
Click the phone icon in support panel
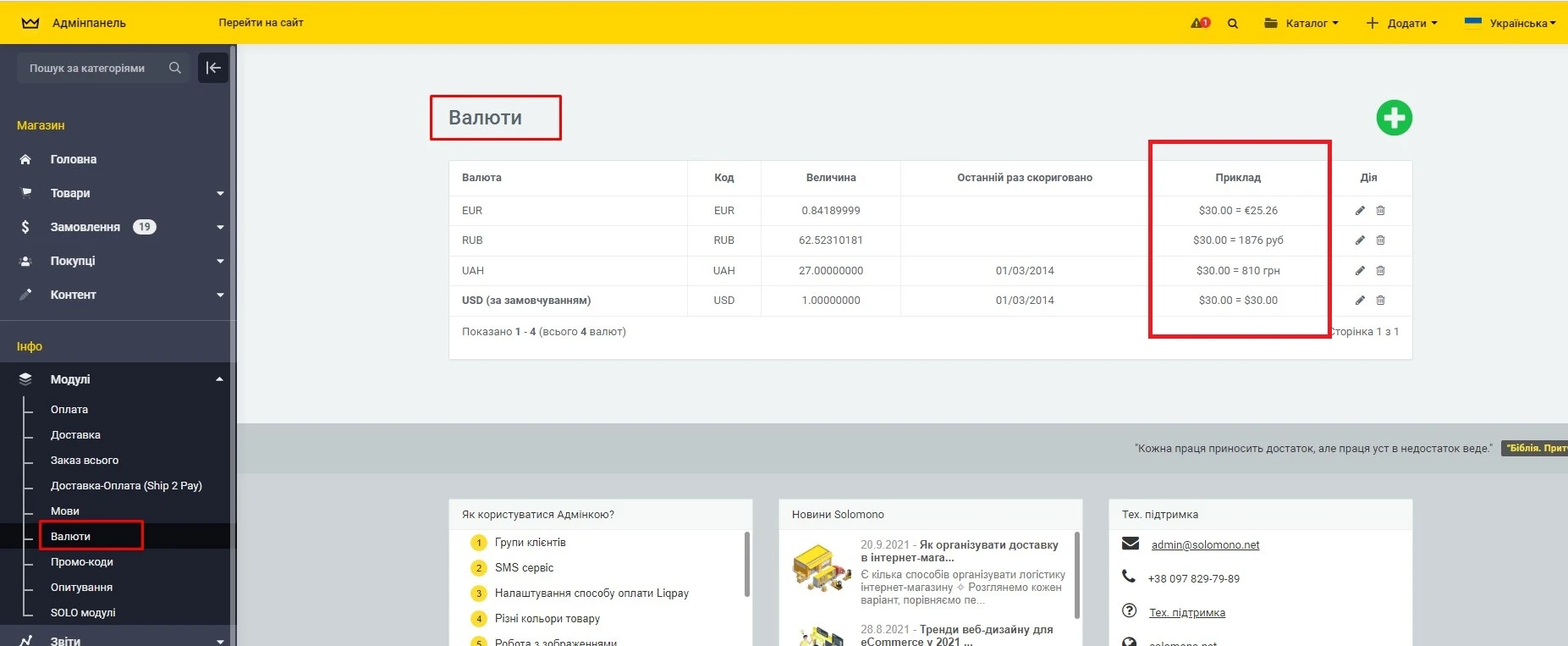(x=1129, y=577)
